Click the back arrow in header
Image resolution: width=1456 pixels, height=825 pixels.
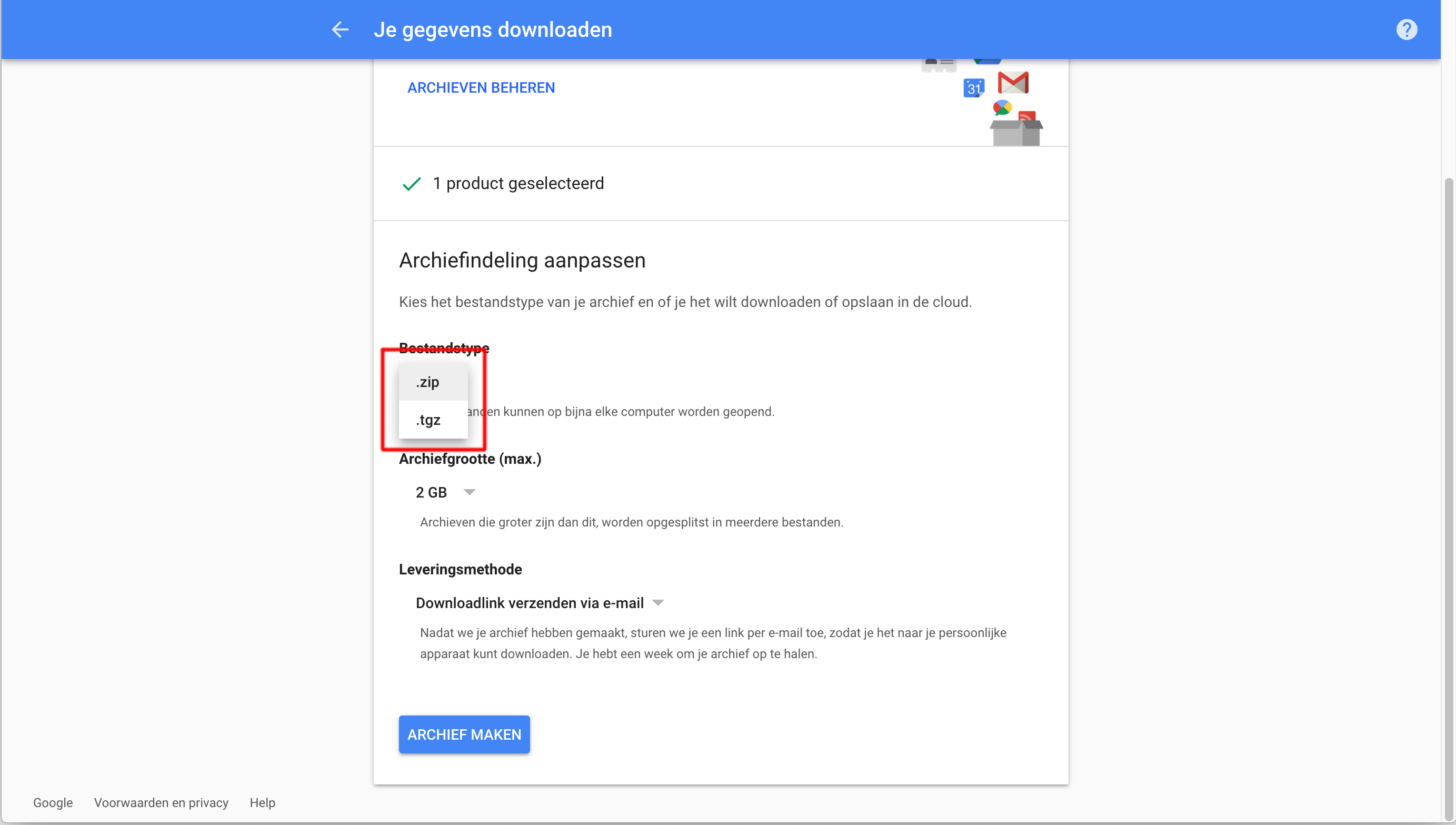340,29
